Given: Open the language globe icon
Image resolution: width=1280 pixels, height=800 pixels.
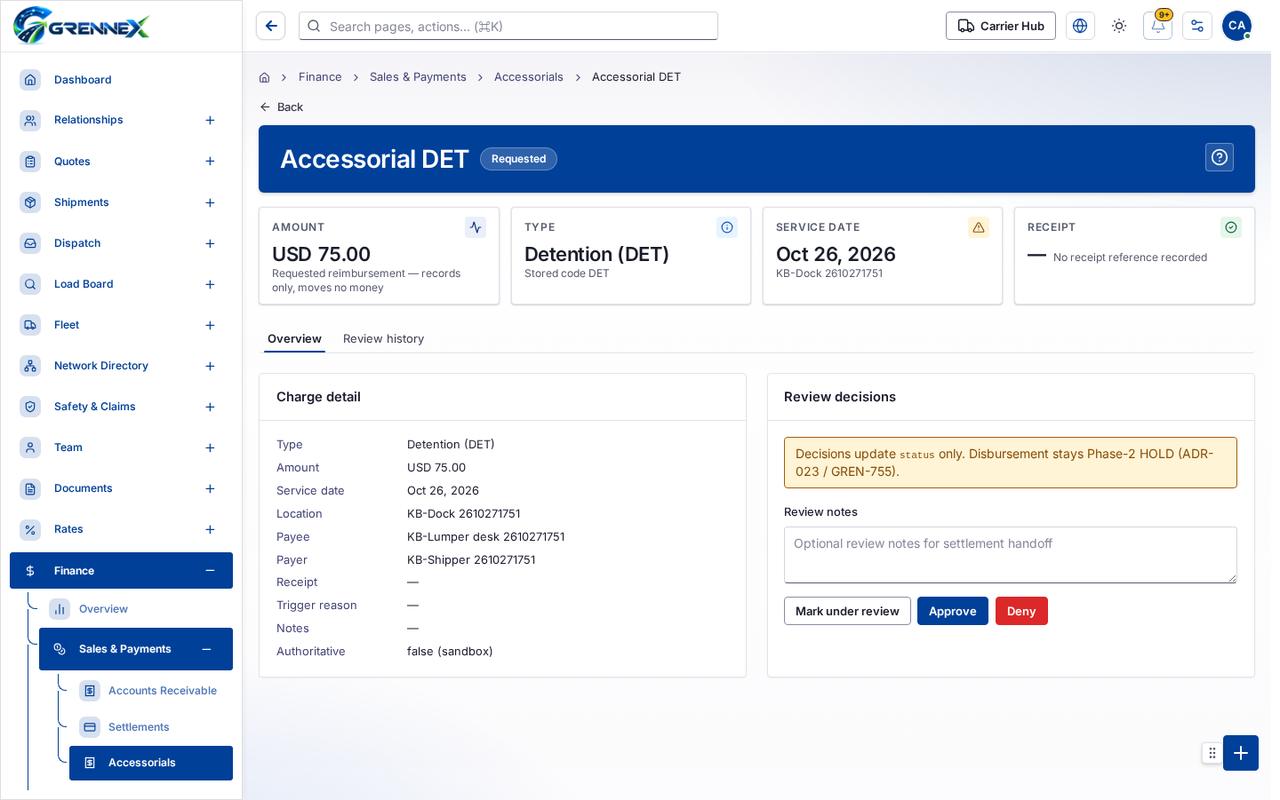Looking at the screenshot, I should coord(1080,26).
